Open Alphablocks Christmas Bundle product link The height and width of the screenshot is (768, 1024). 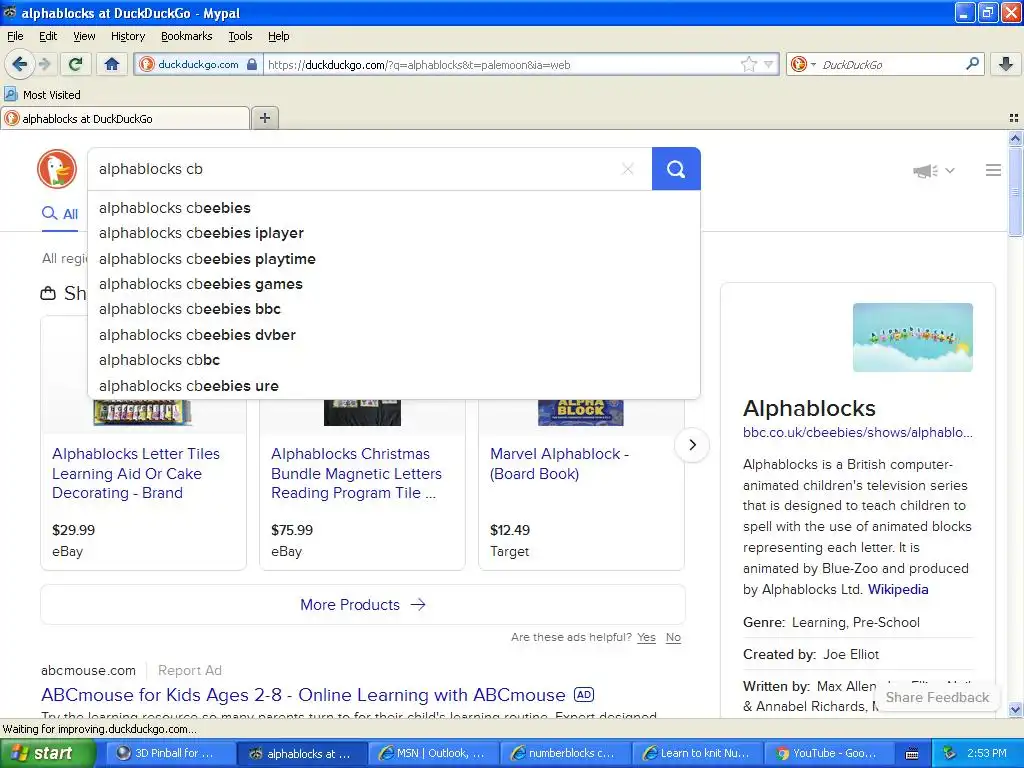(x=357, y=473)
